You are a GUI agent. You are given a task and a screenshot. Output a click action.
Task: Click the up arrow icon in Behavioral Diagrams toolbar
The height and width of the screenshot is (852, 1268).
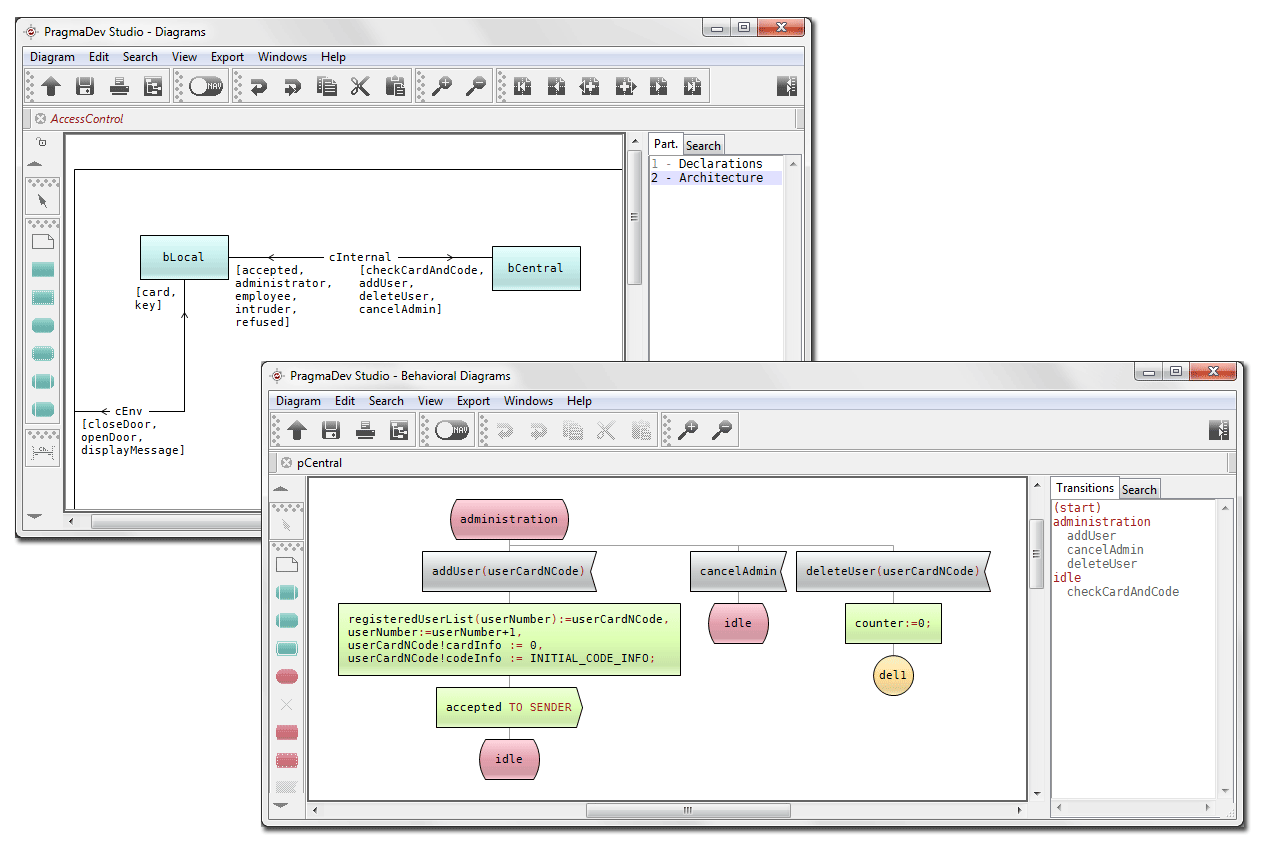tap(297, 431)
